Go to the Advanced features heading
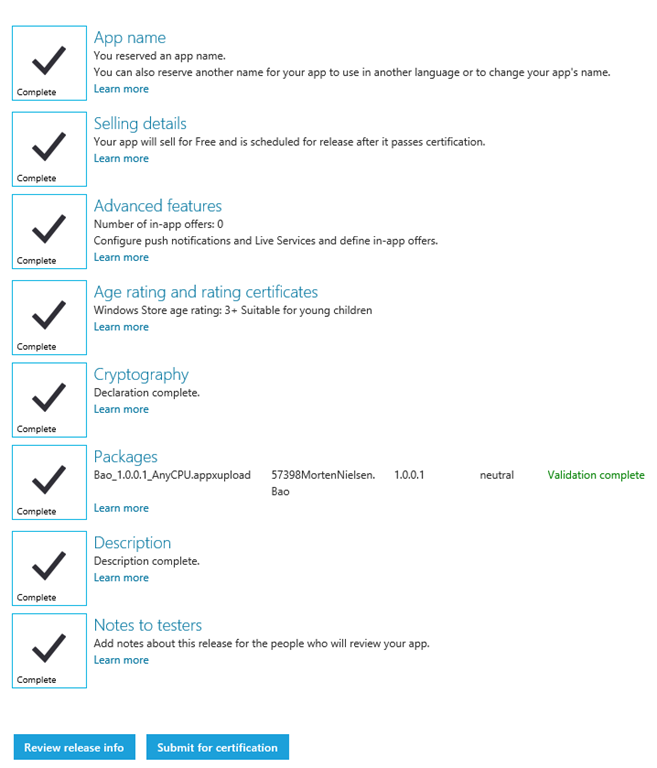 pyautogui.click(x=158, y=206)
